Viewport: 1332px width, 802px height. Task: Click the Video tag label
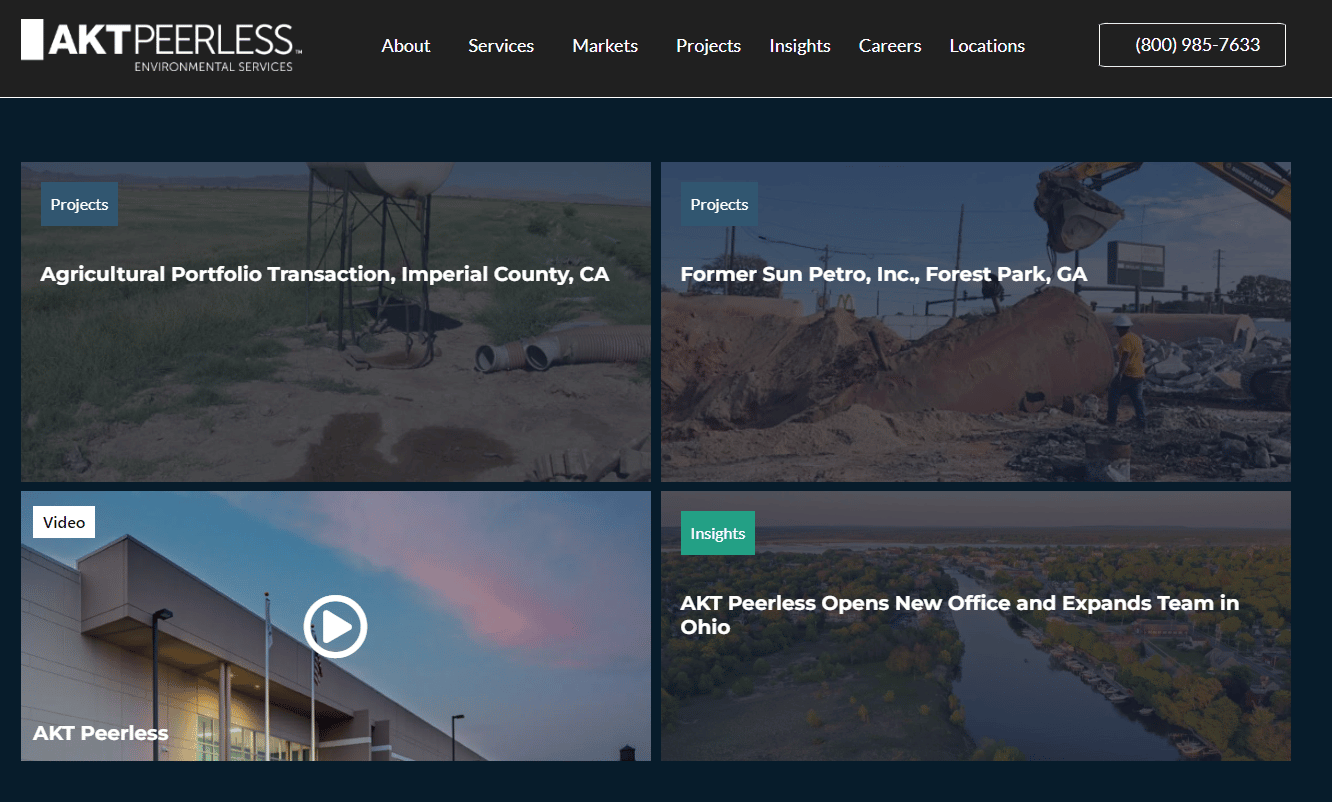pos(64,522)
